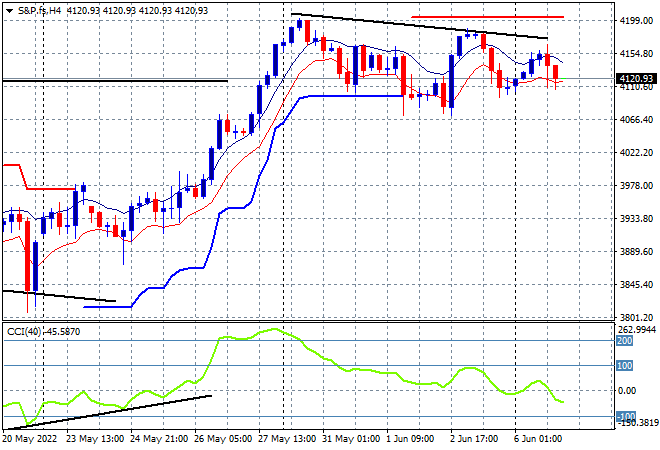Click the -100 CCI level label
The image size is (660, 450).
coord(626,416)
